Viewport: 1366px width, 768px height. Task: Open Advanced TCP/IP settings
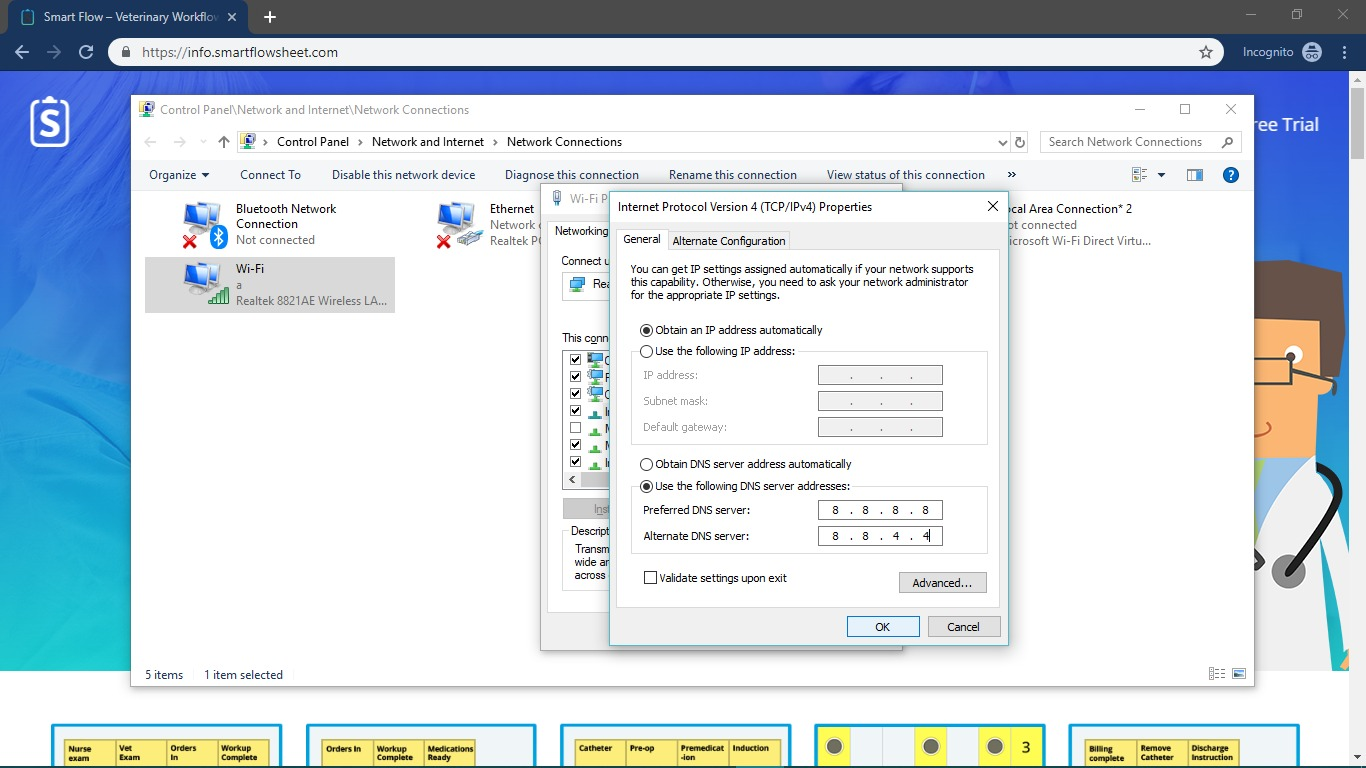(942, 583)
